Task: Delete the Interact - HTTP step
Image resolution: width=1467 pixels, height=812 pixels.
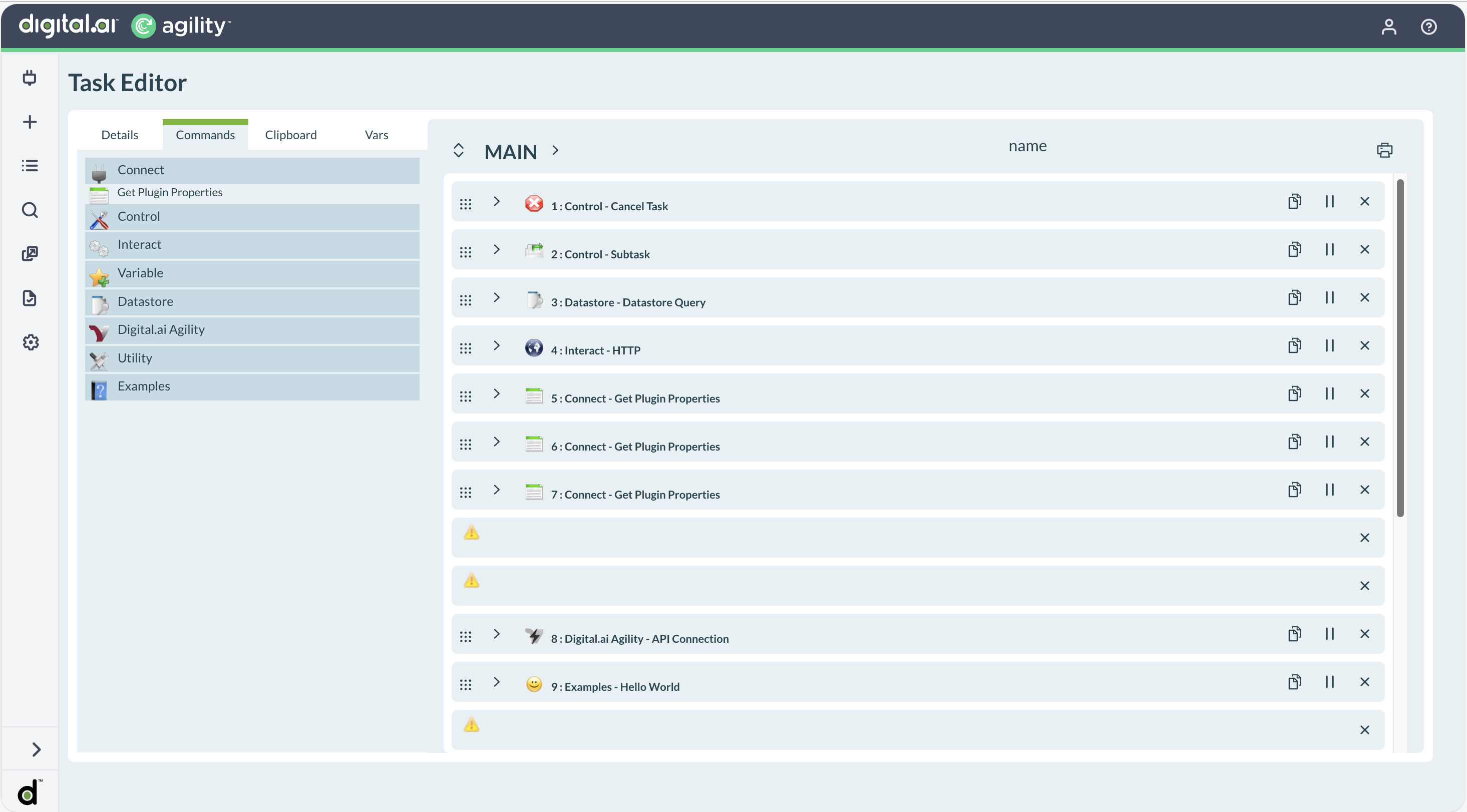Action: [1364, 345]
